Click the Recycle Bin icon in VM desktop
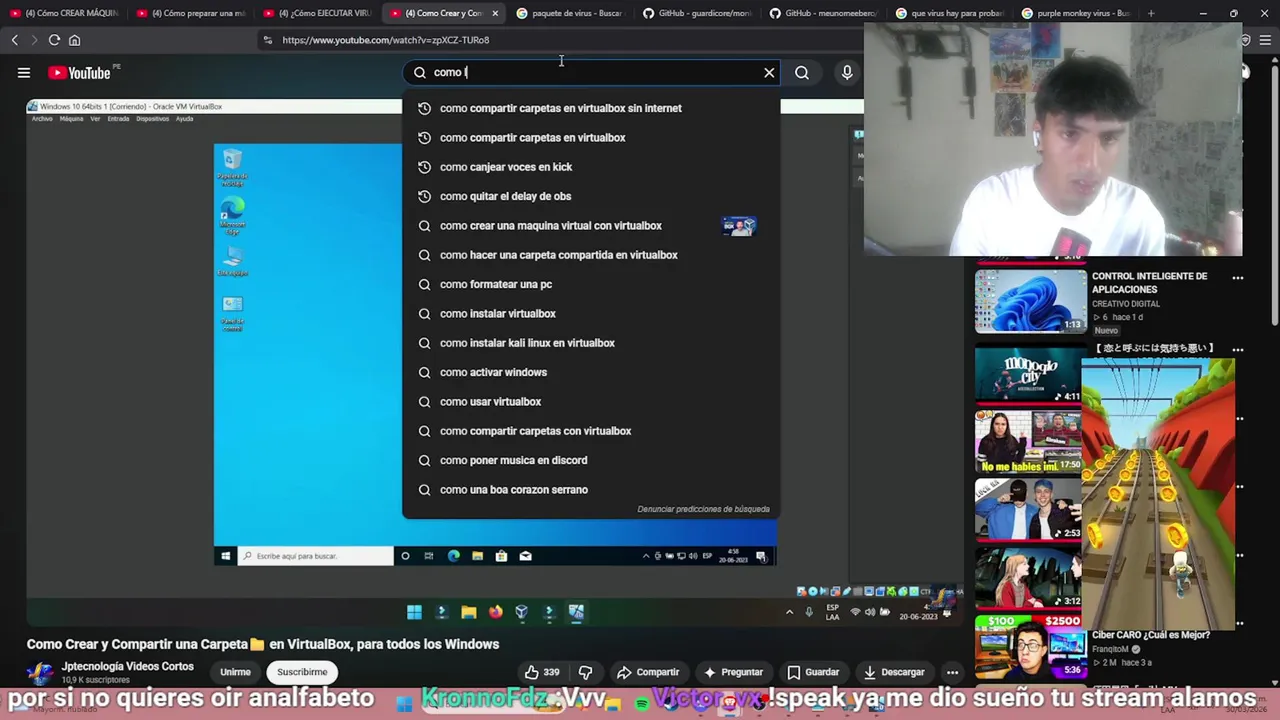1280x720 pixels. click(232, 167)
